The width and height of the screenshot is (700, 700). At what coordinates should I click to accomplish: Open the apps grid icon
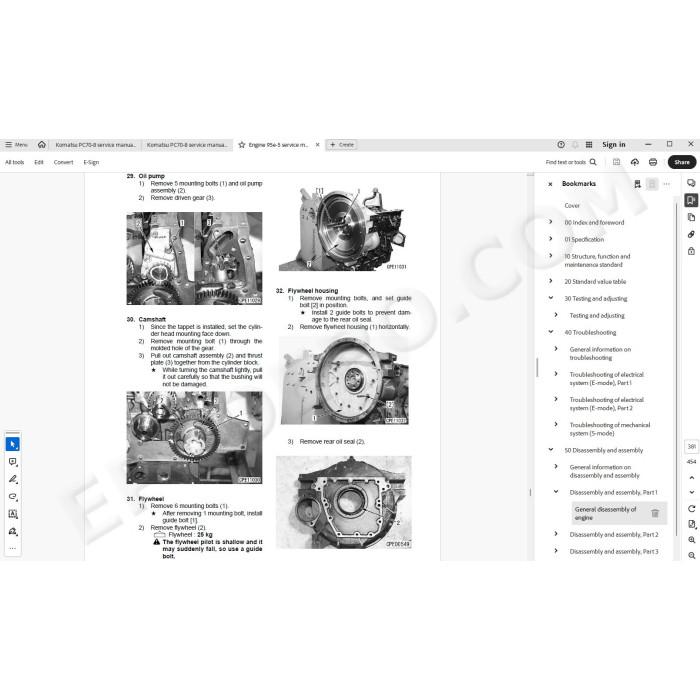click(589, 144)
